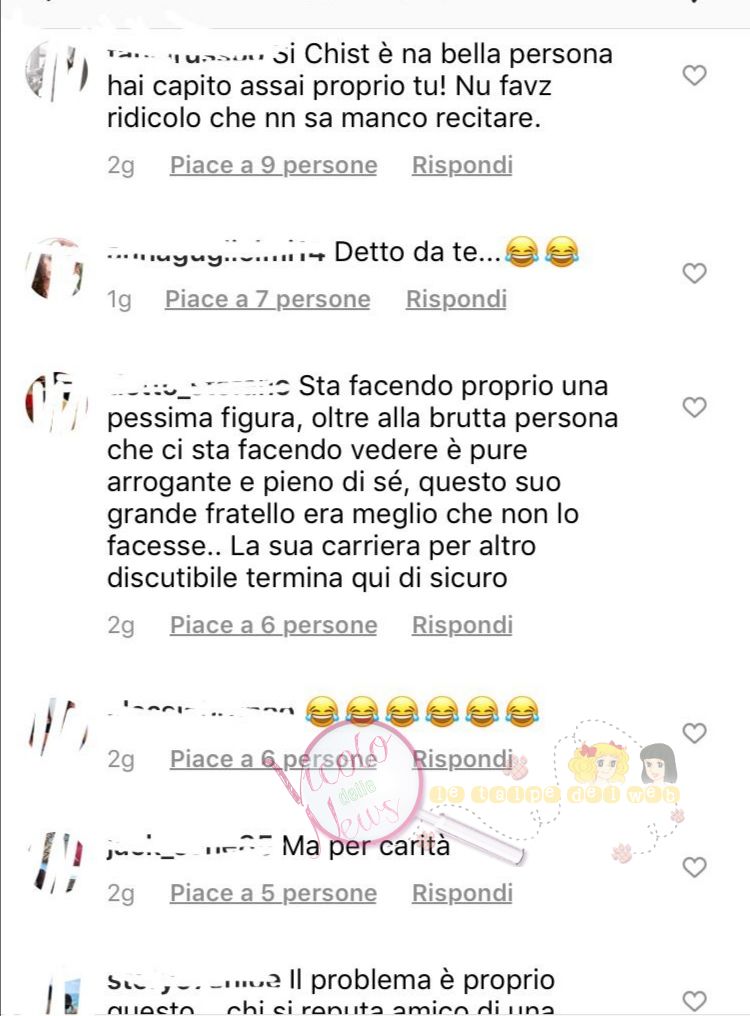Open 'Piace a 7 persone' likes list

[268, 299]
